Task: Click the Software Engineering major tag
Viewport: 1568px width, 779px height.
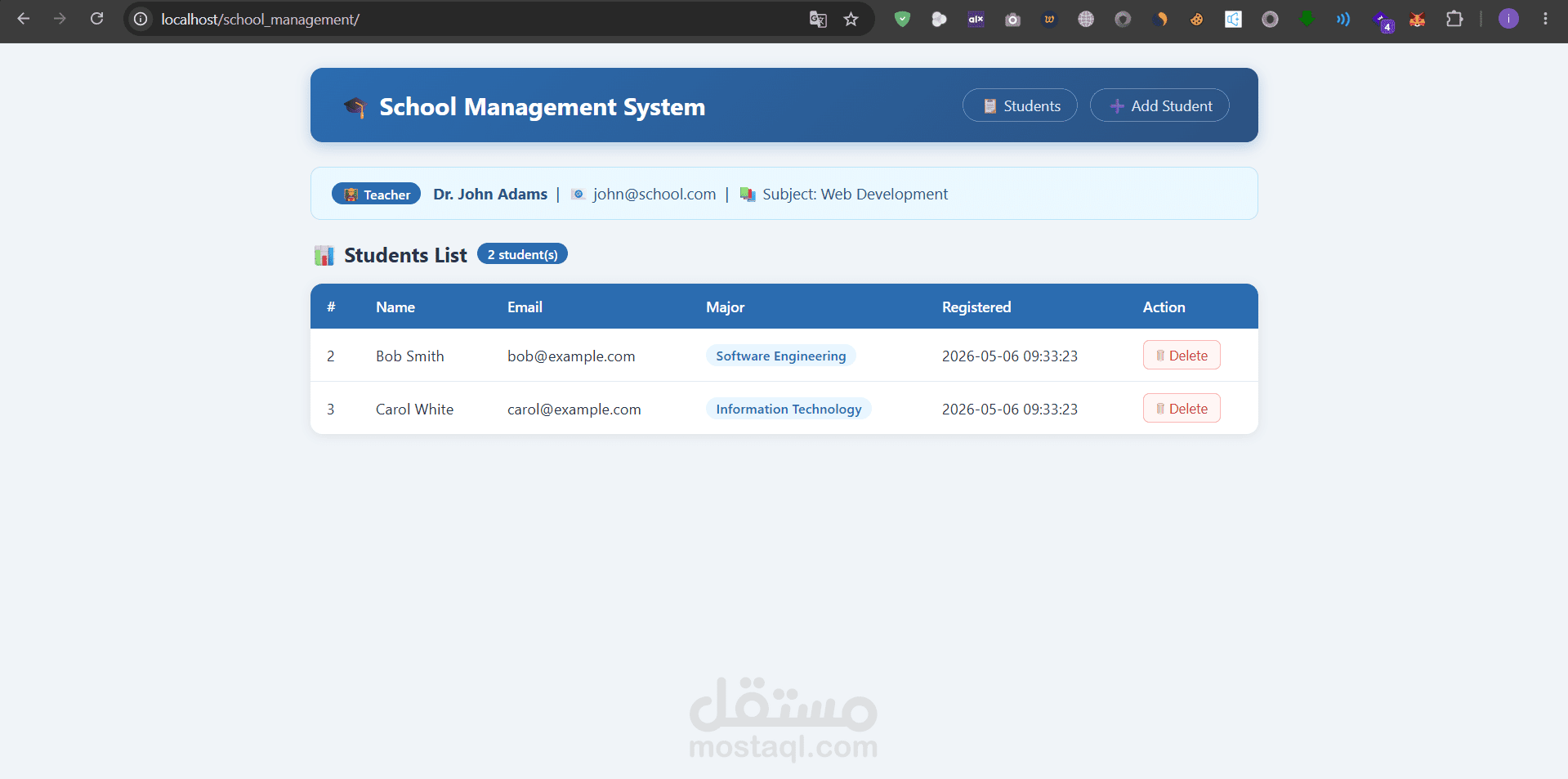Action: [x=781, y=356]
